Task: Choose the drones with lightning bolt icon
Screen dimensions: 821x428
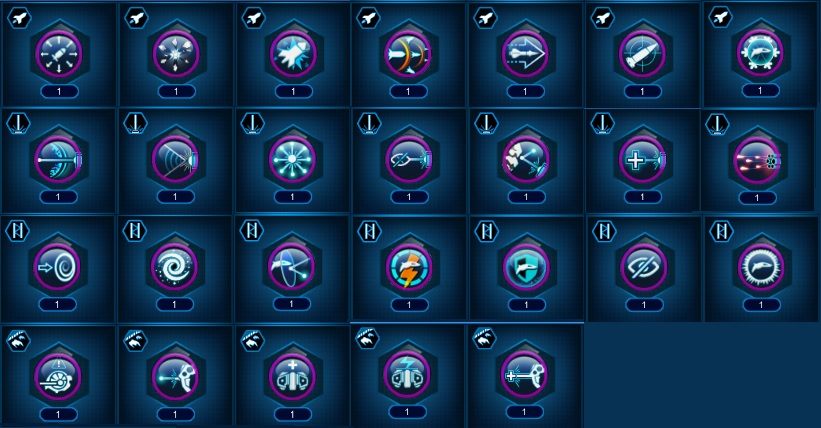Action: [407, 375]
